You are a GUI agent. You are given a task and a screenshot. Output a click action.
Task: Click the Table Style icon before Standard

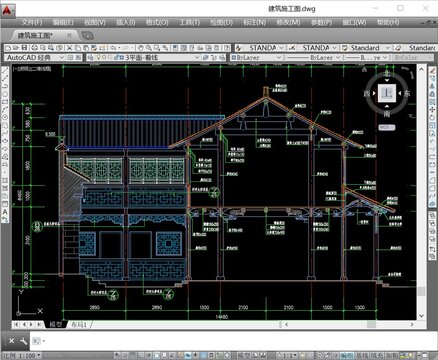point(345,48)
